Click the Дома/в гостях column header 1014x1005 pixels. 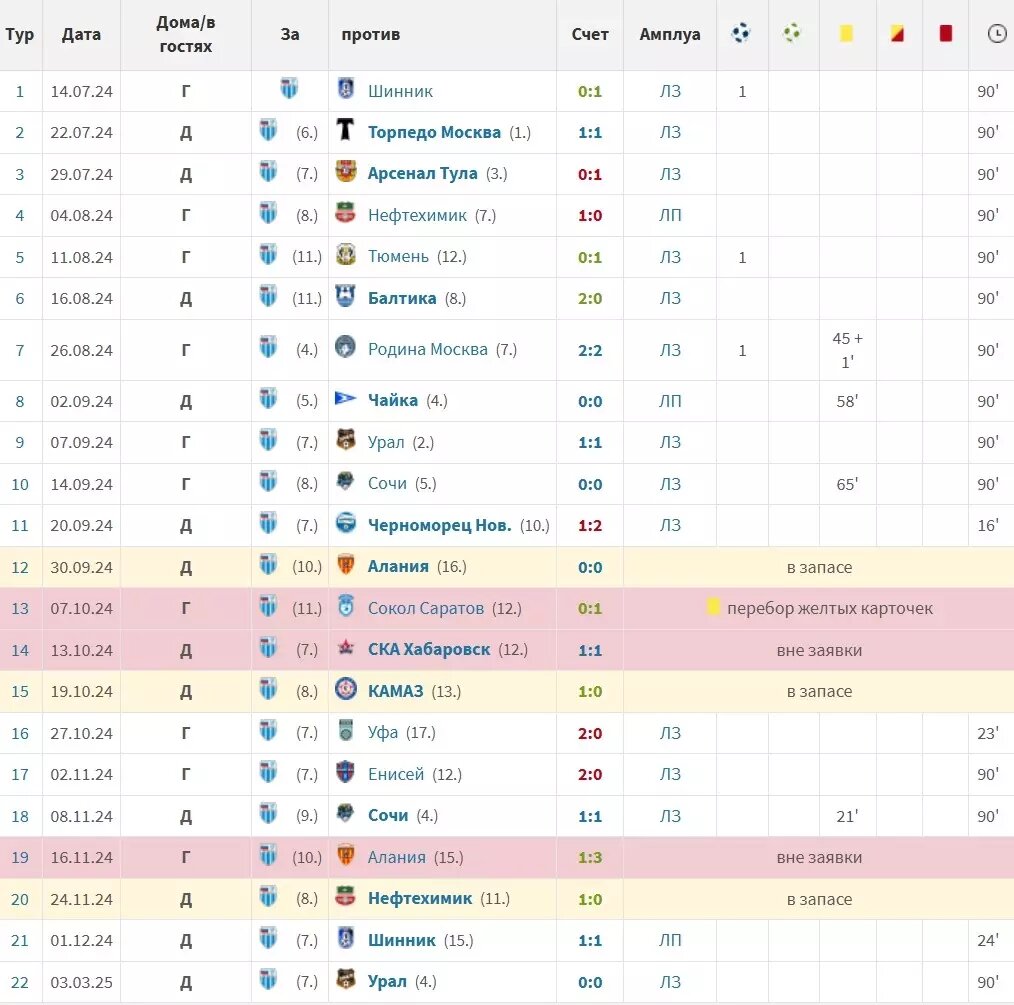coord(186,34)
